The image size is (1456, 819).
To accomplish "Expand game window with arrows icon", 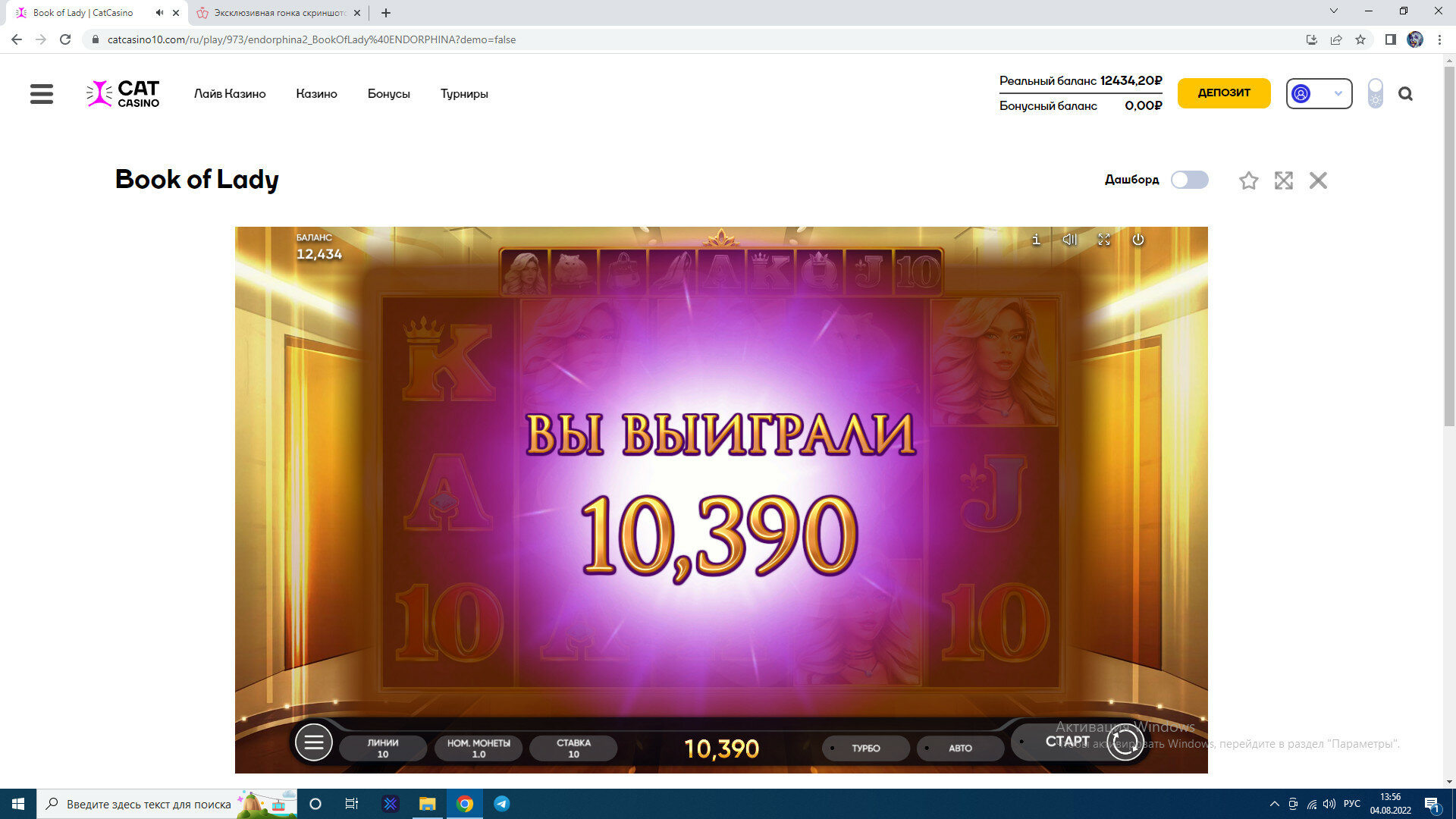I will tap(1283, 180).
